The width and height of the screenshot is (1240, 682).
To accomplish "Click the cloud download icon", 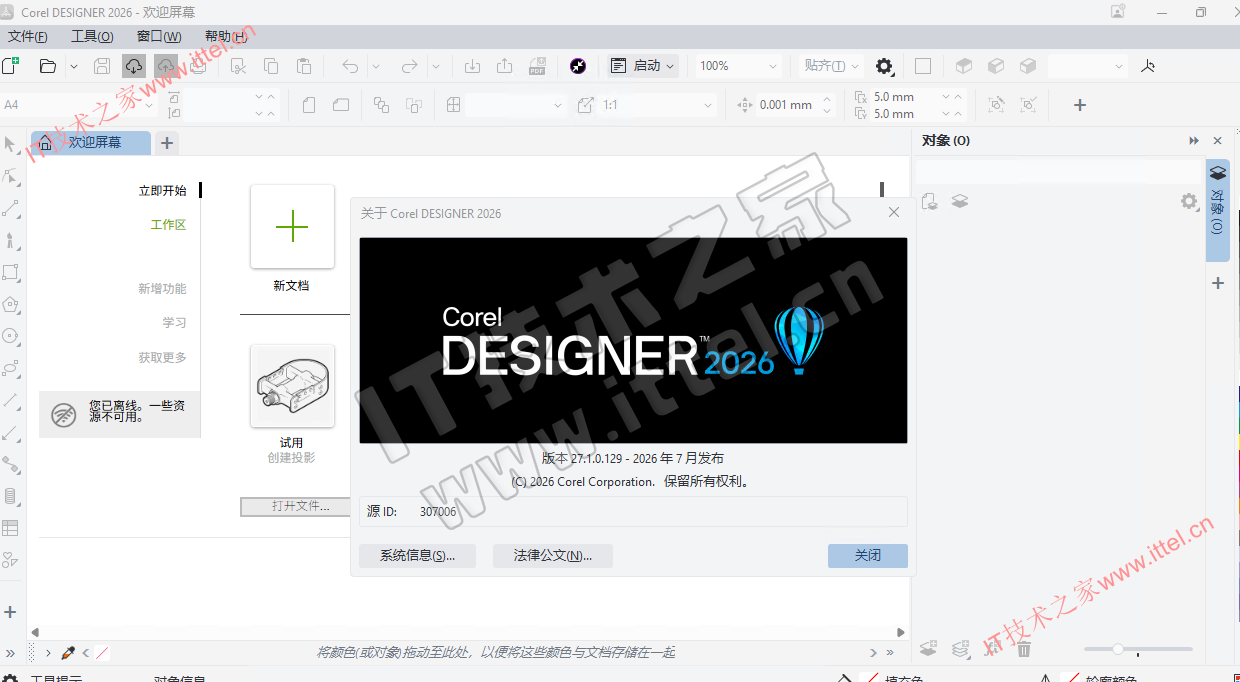I will tap(134, 66).
